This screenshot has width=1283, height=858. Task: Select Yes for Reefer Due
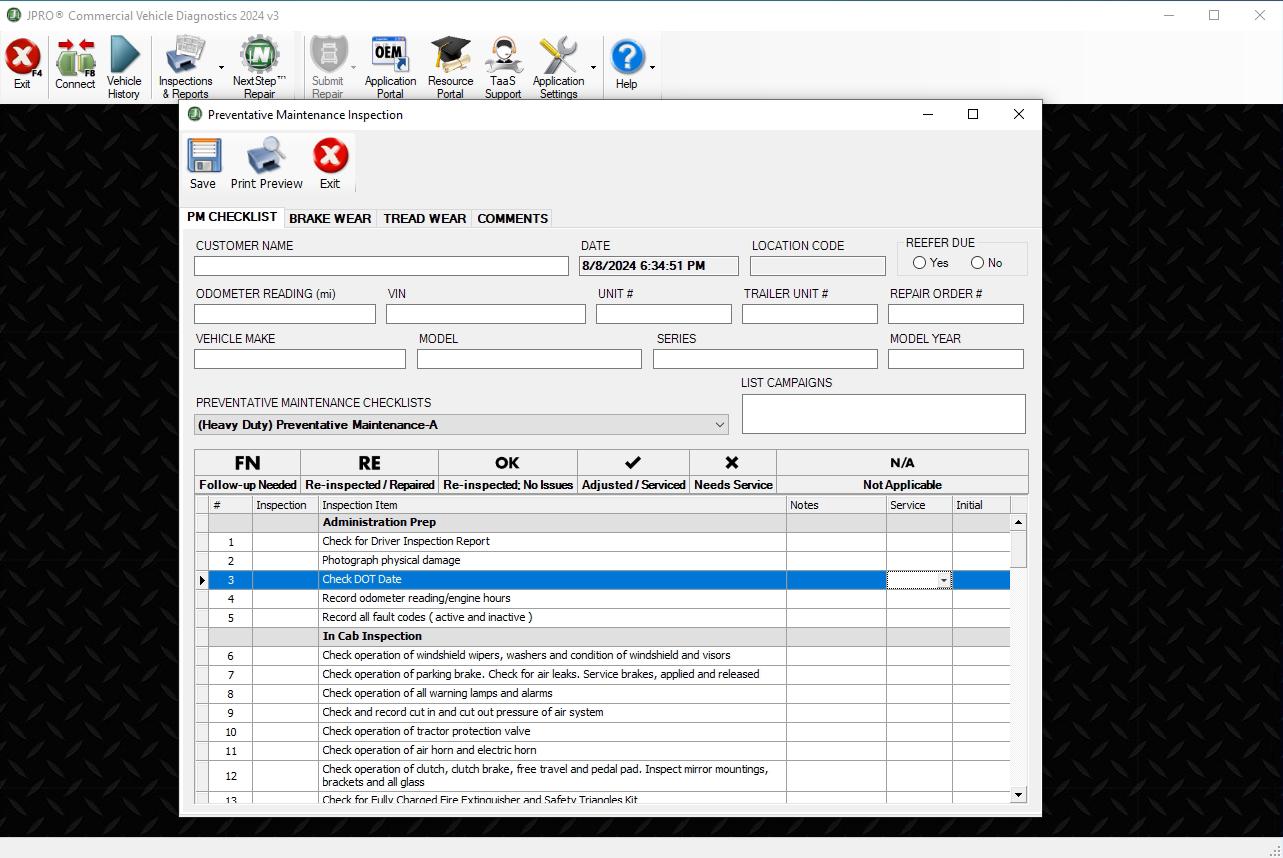(919, 262)
